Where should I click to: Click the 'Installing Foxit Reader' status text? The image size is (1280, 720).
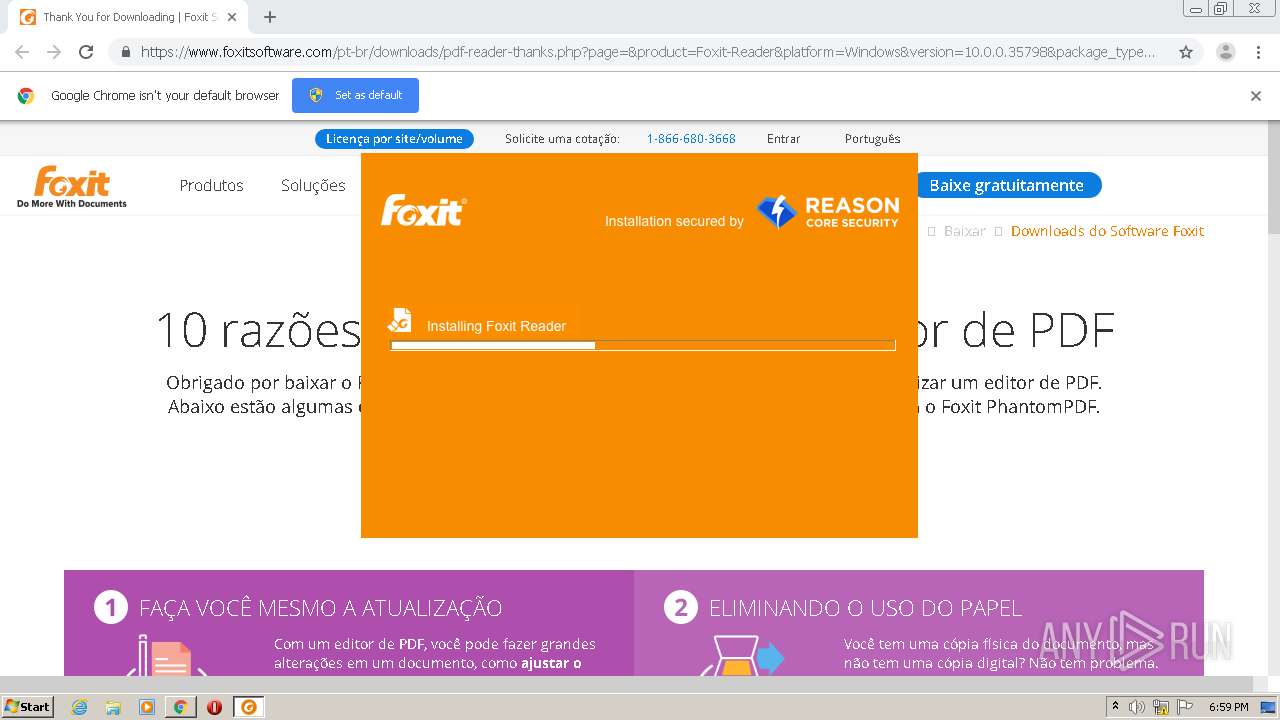pyautogui.click(x=496, y=326)
